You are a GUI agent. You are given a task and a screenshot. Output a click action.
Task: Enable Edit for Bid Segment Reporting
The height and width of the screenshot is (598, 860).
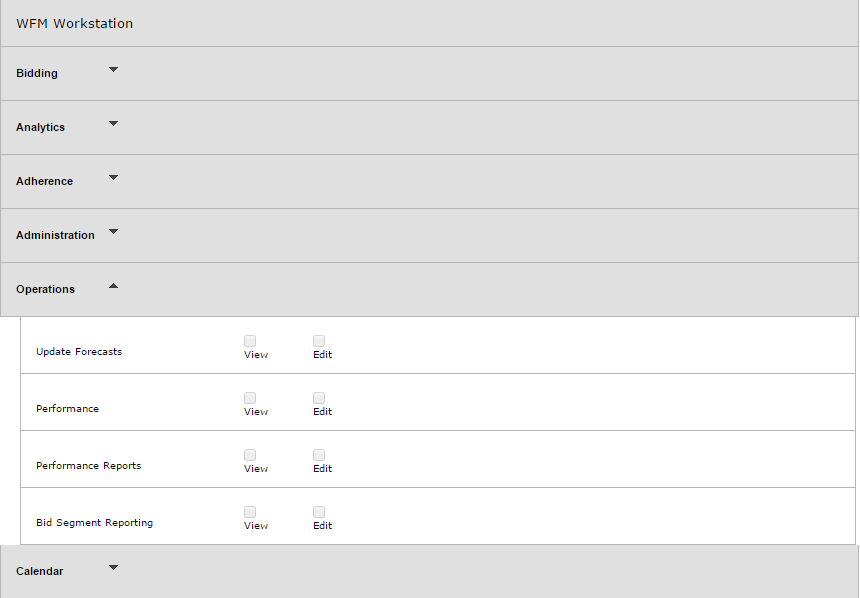[319, 512]
